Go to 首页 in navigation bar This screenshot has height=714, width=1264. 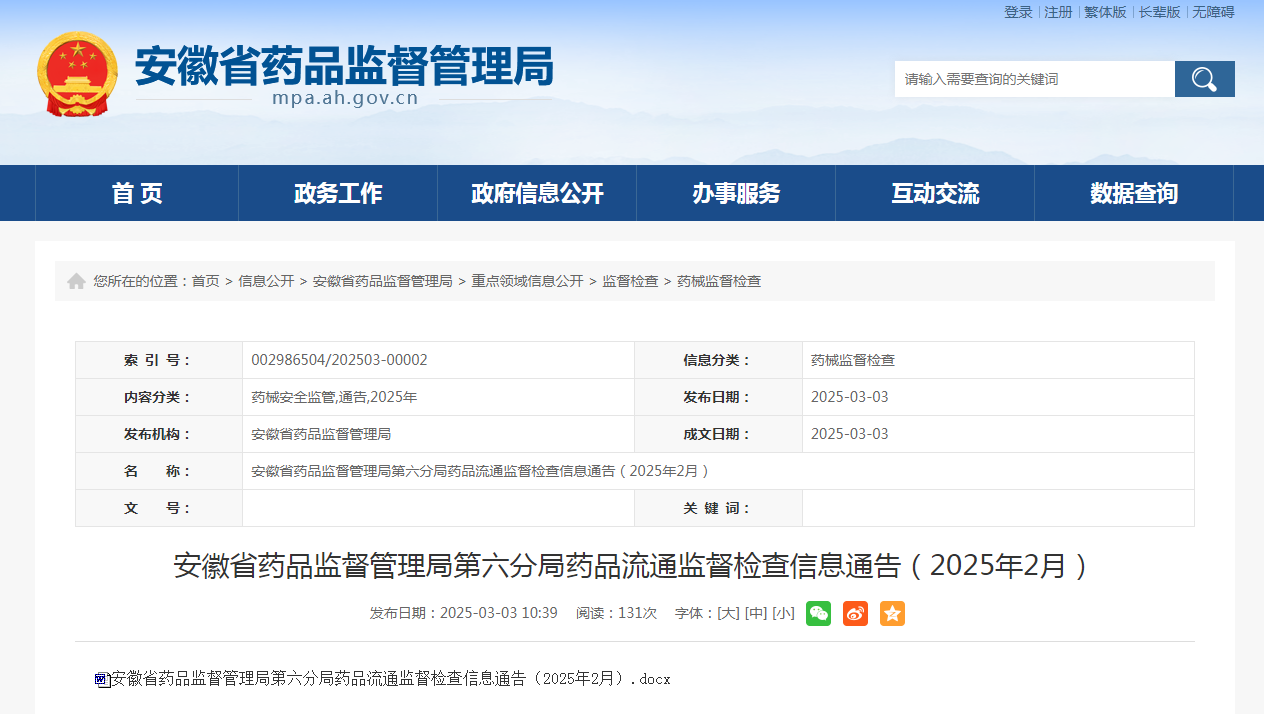click(137, 193)
